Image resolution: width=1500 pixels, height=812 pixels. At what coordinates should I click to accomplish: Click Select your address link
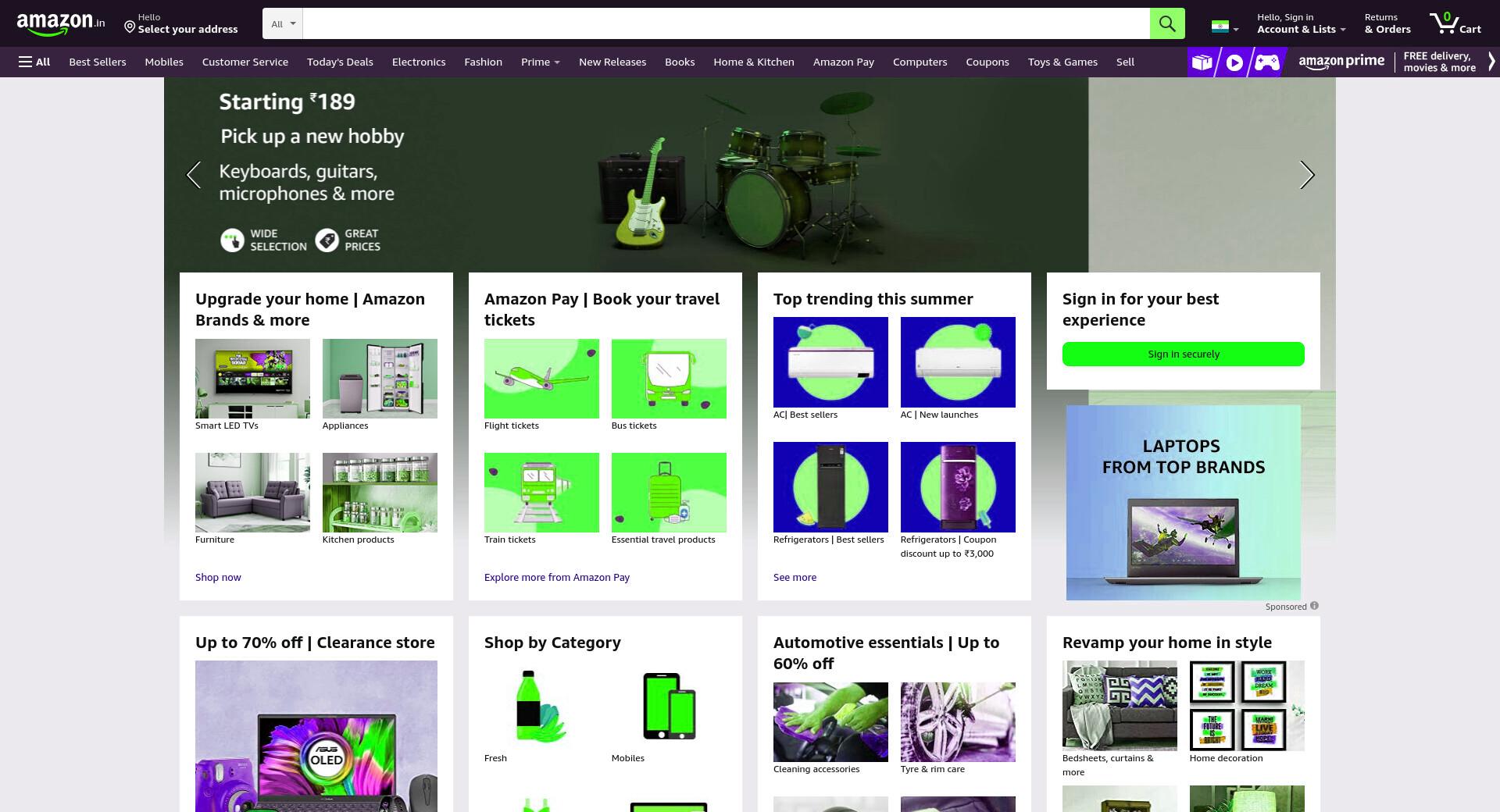187,29
